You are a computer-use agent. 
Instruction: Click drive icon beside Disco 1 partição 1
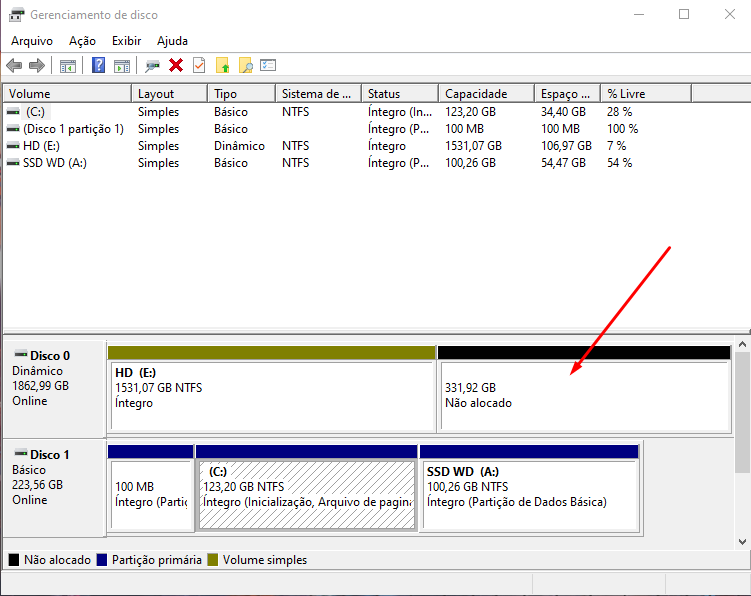coord(13,129)
